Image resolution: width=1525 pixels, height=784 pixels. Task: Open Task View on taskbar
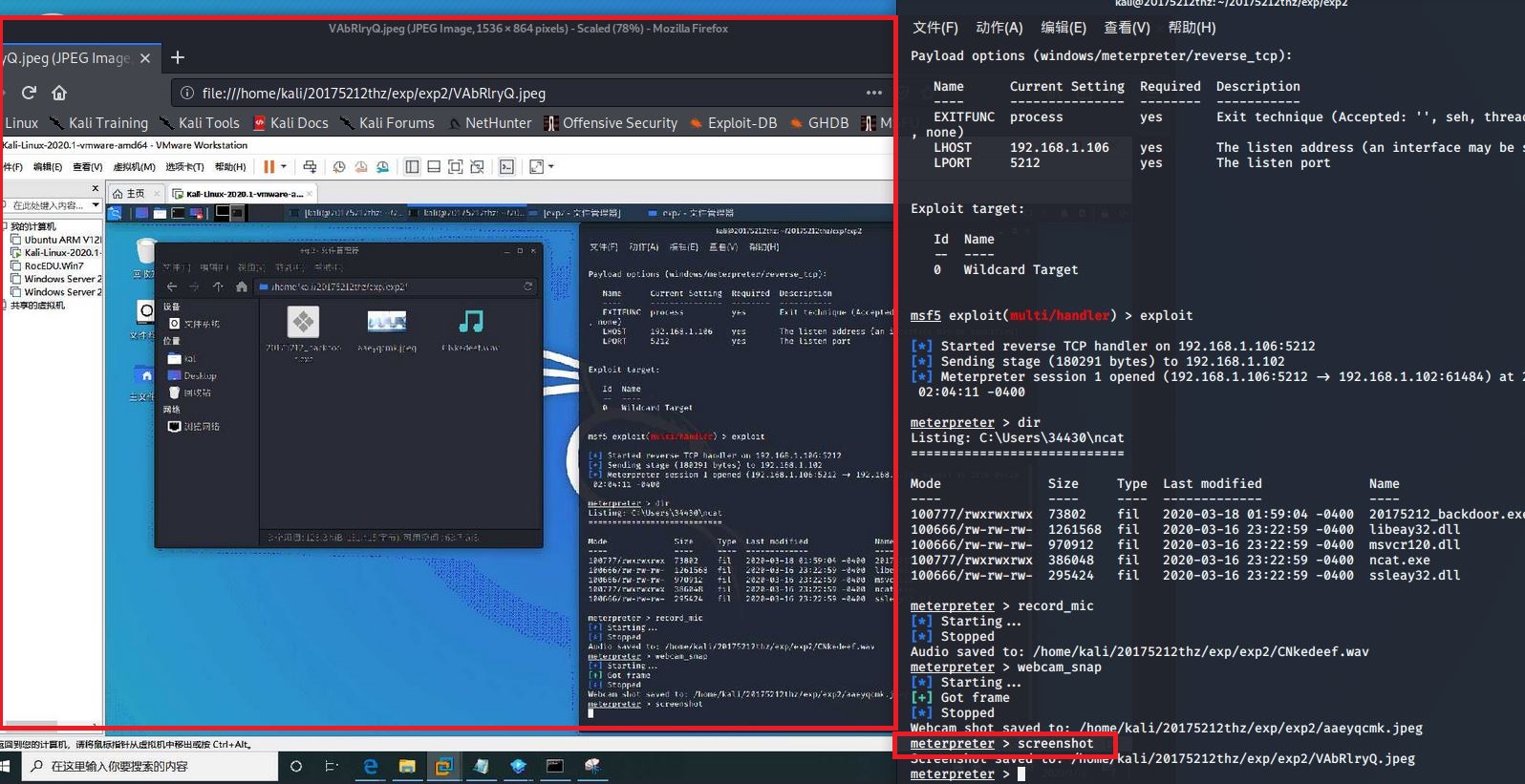point(332,766)
